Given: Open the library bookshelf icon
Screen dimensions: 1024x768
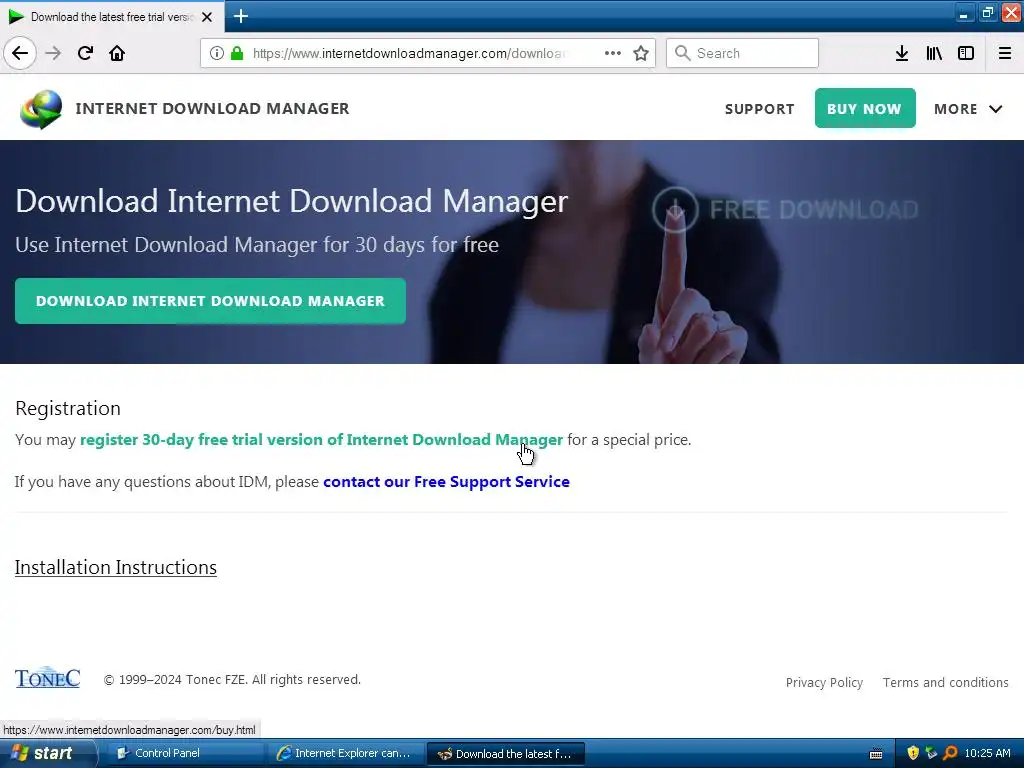Looking at the screenshot, I should pos(934,53).
